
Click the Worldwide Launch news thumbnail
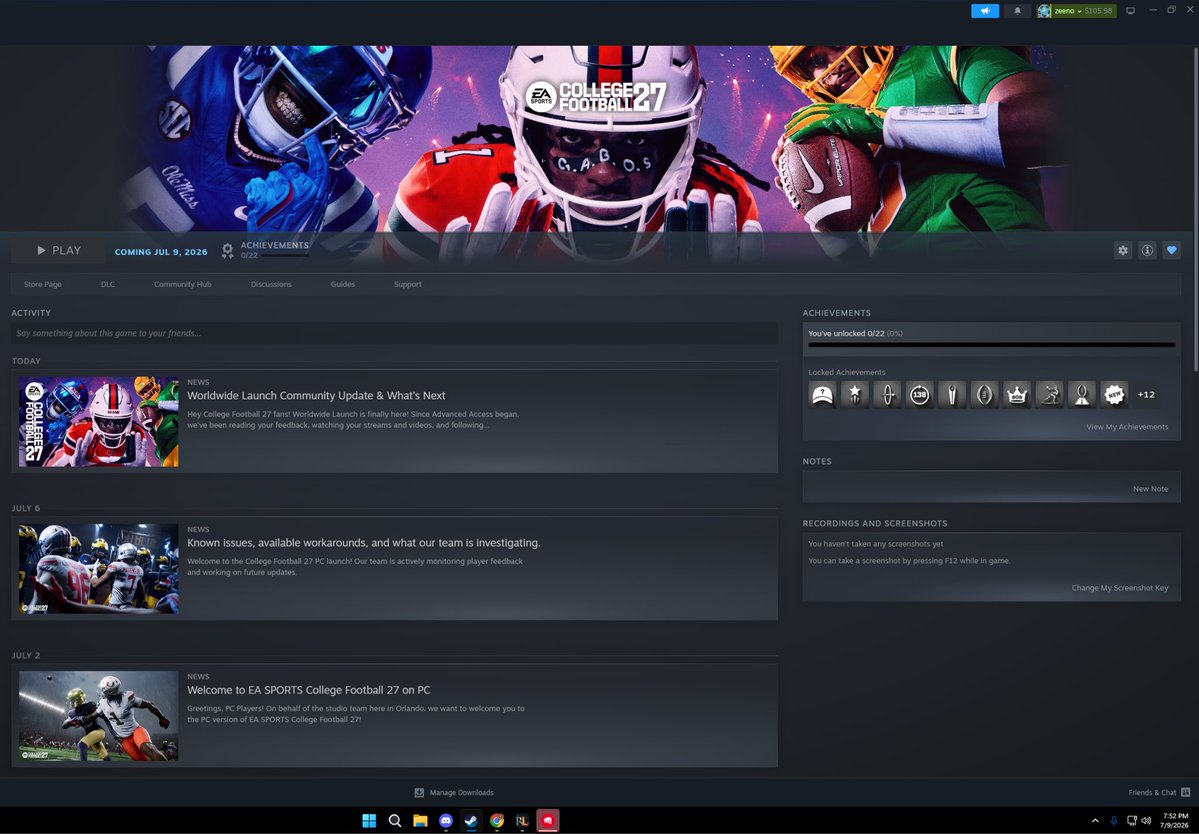(x=99, y=421)
